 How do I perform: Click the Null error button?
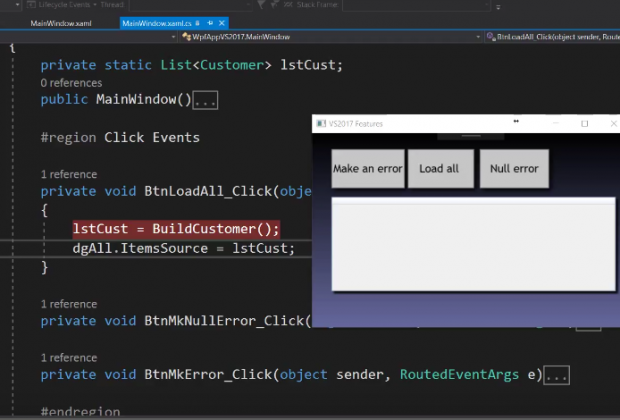514,169
